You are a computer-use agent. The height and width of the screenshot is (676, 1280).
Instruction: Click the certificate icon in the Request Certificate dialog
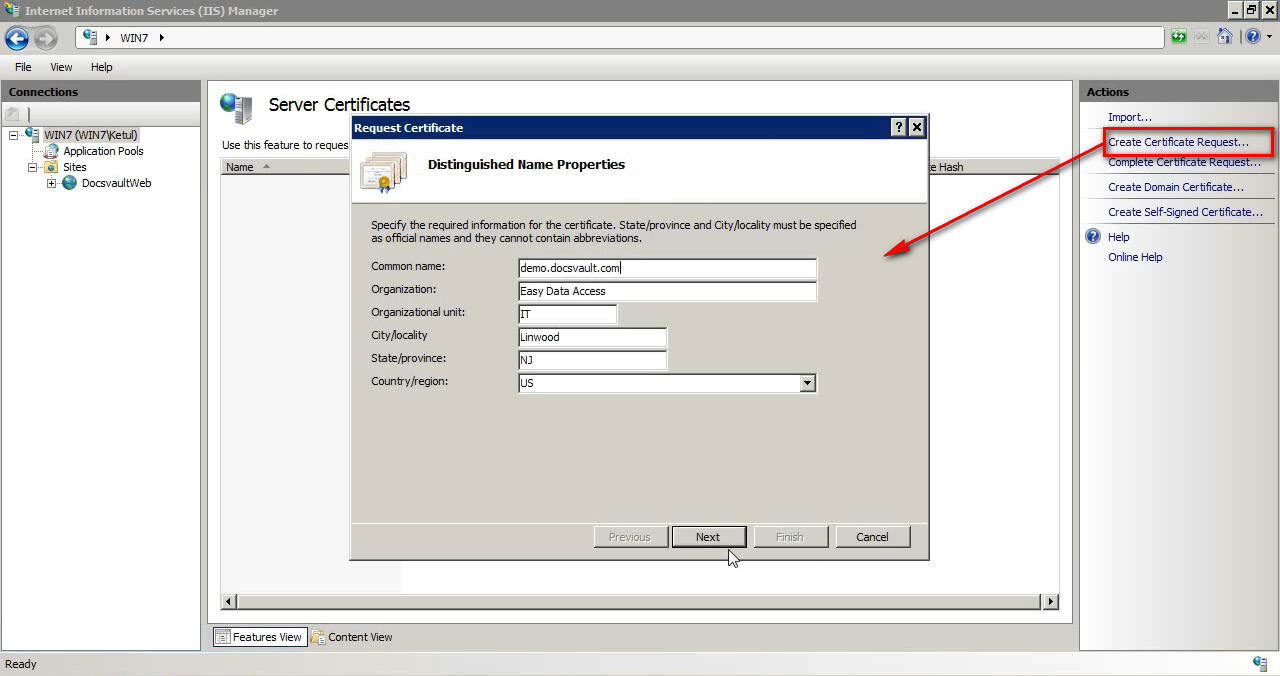tap(383, 171)
